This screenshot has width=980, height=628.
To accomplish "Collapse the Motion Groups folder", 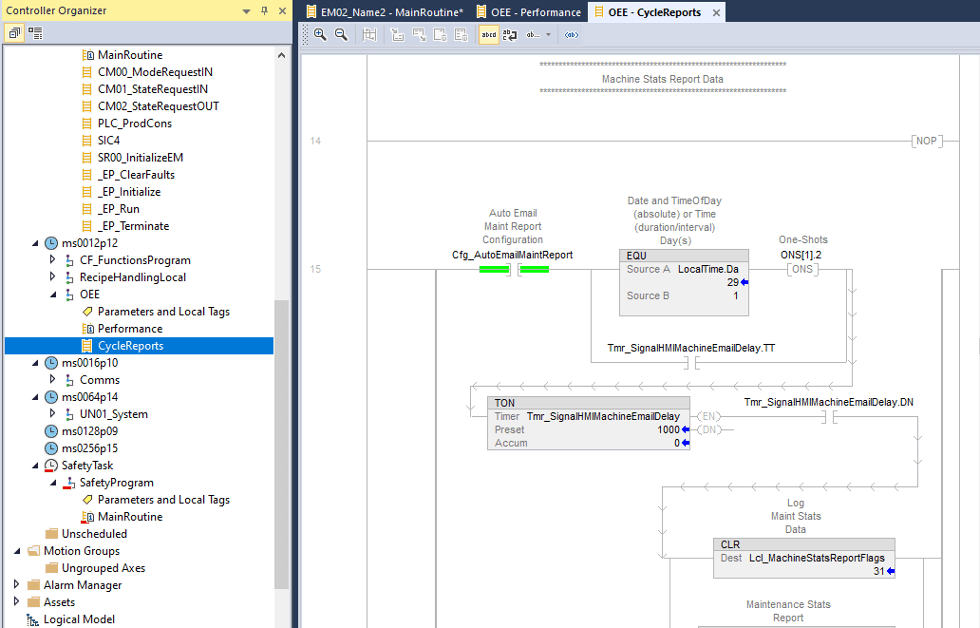I will click(x=17, y=551).
